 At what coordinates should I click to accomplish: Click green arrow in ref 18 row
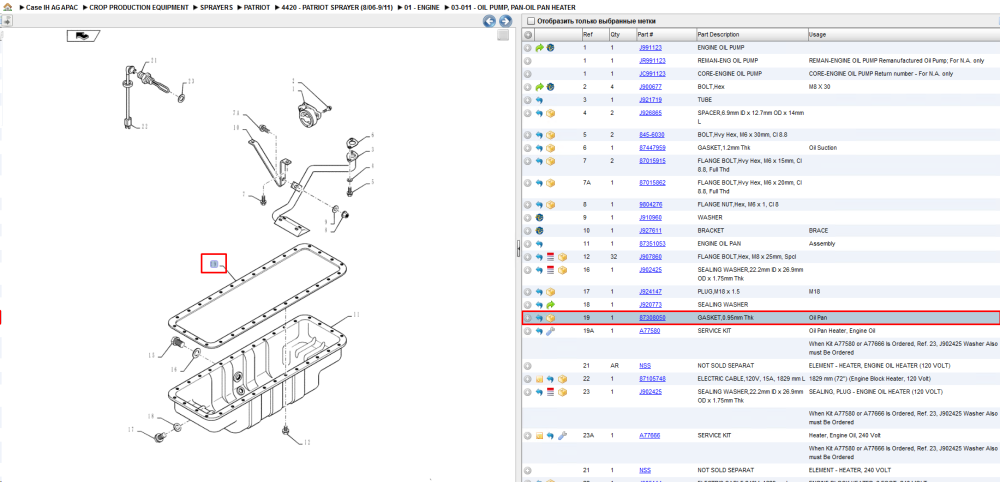click(550, 305)
